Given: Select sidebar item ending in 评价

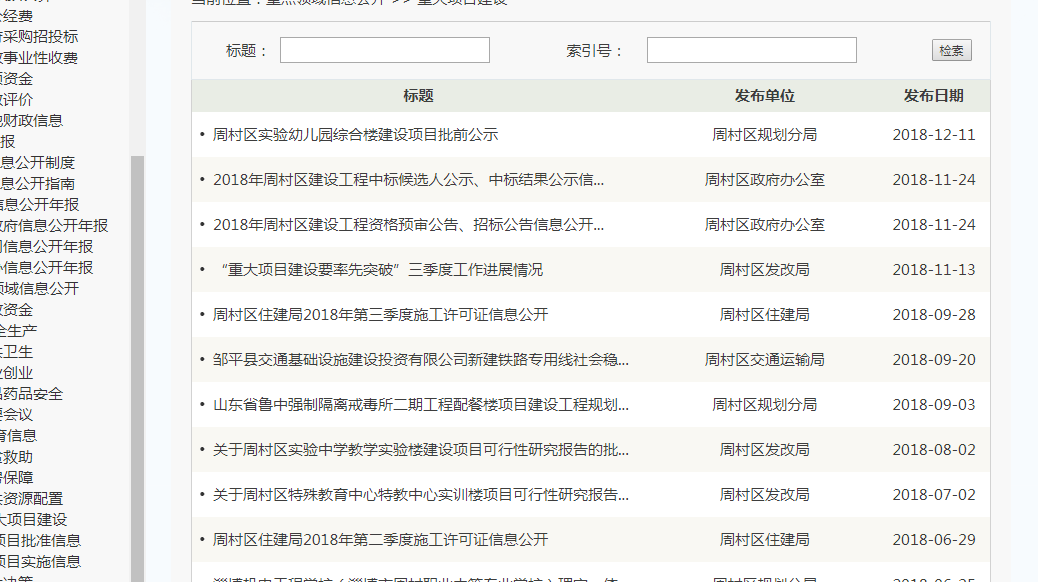Looking at the screenshot, I should tap(17, 100).
